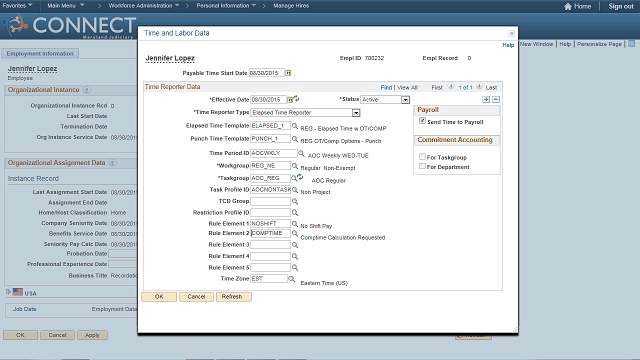Click the Refresh button in the dialog
This screenshot has height=360, width=640.
click(233, 297)
